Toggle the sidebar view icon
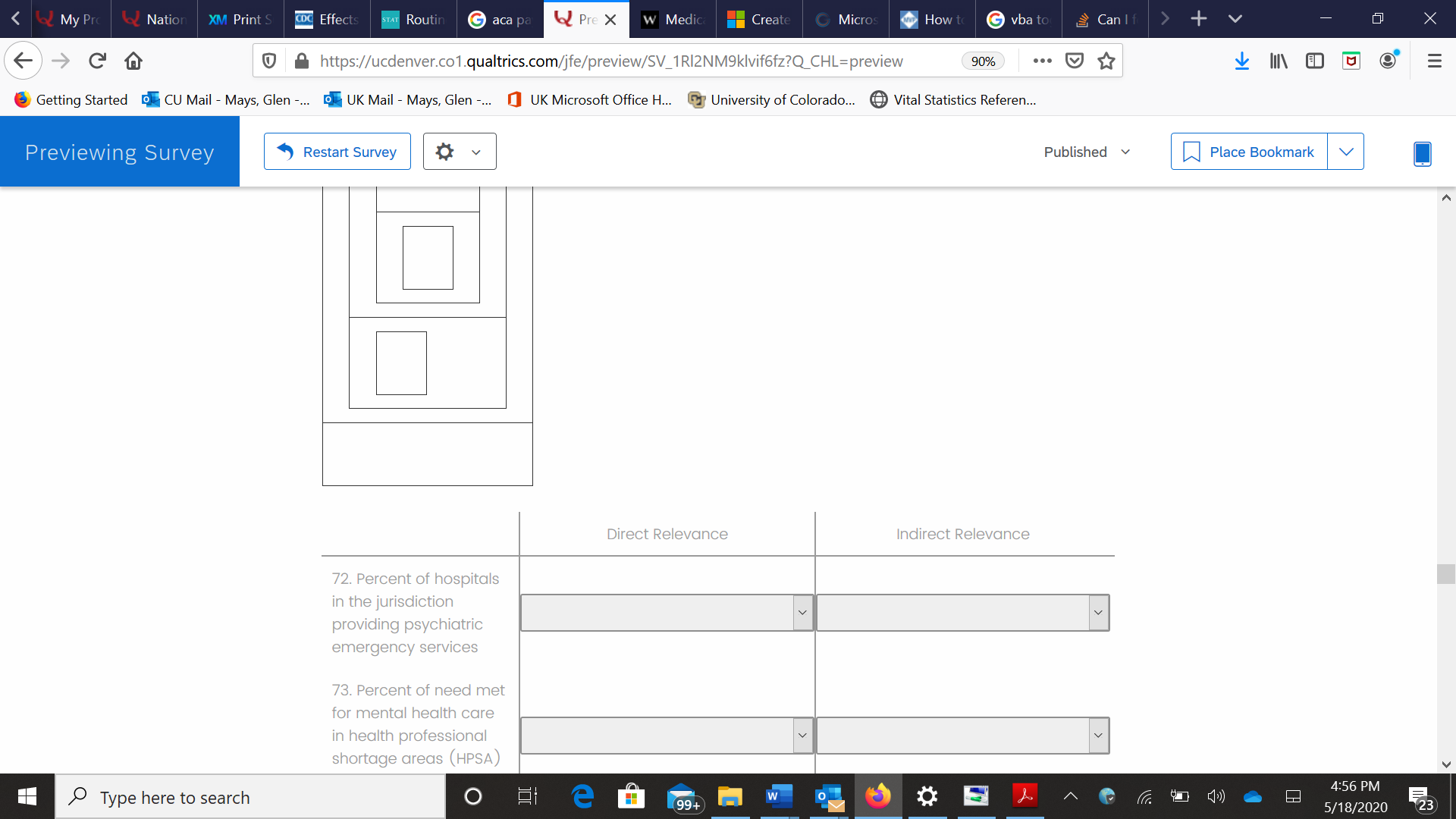1456x819 pixels. click(1315, 61)
